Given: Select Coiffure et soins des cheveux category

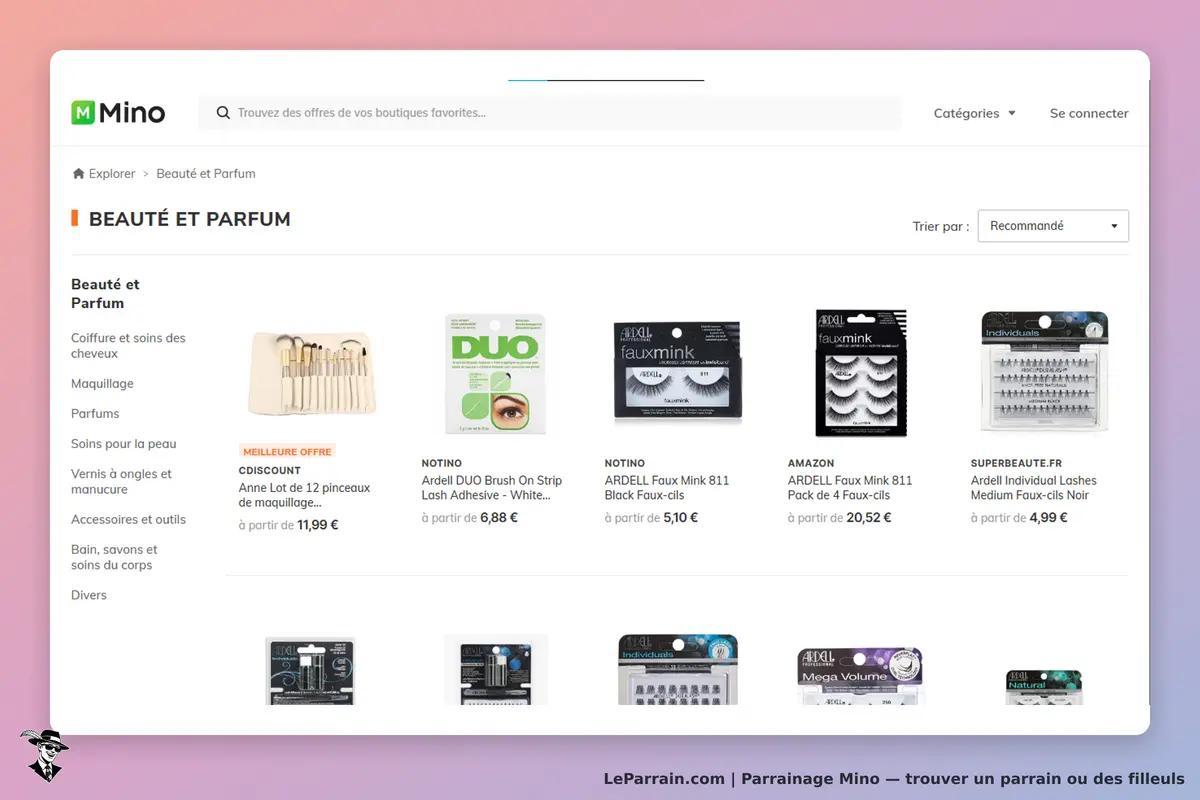Looking at the screenshot, I should tap(128, 346).
